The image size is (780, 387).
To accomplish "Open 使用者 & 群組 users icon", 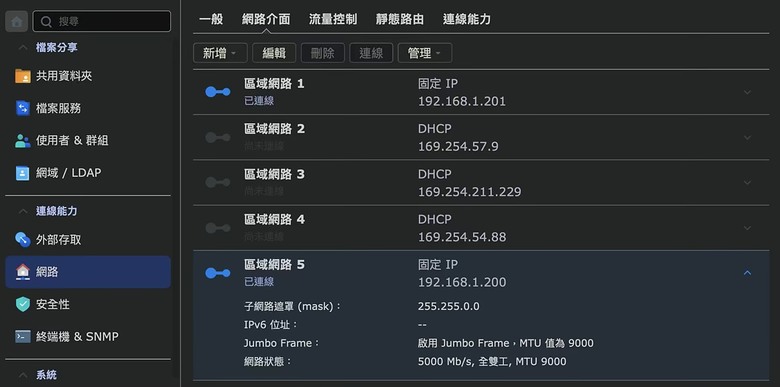I will (22, 141).
